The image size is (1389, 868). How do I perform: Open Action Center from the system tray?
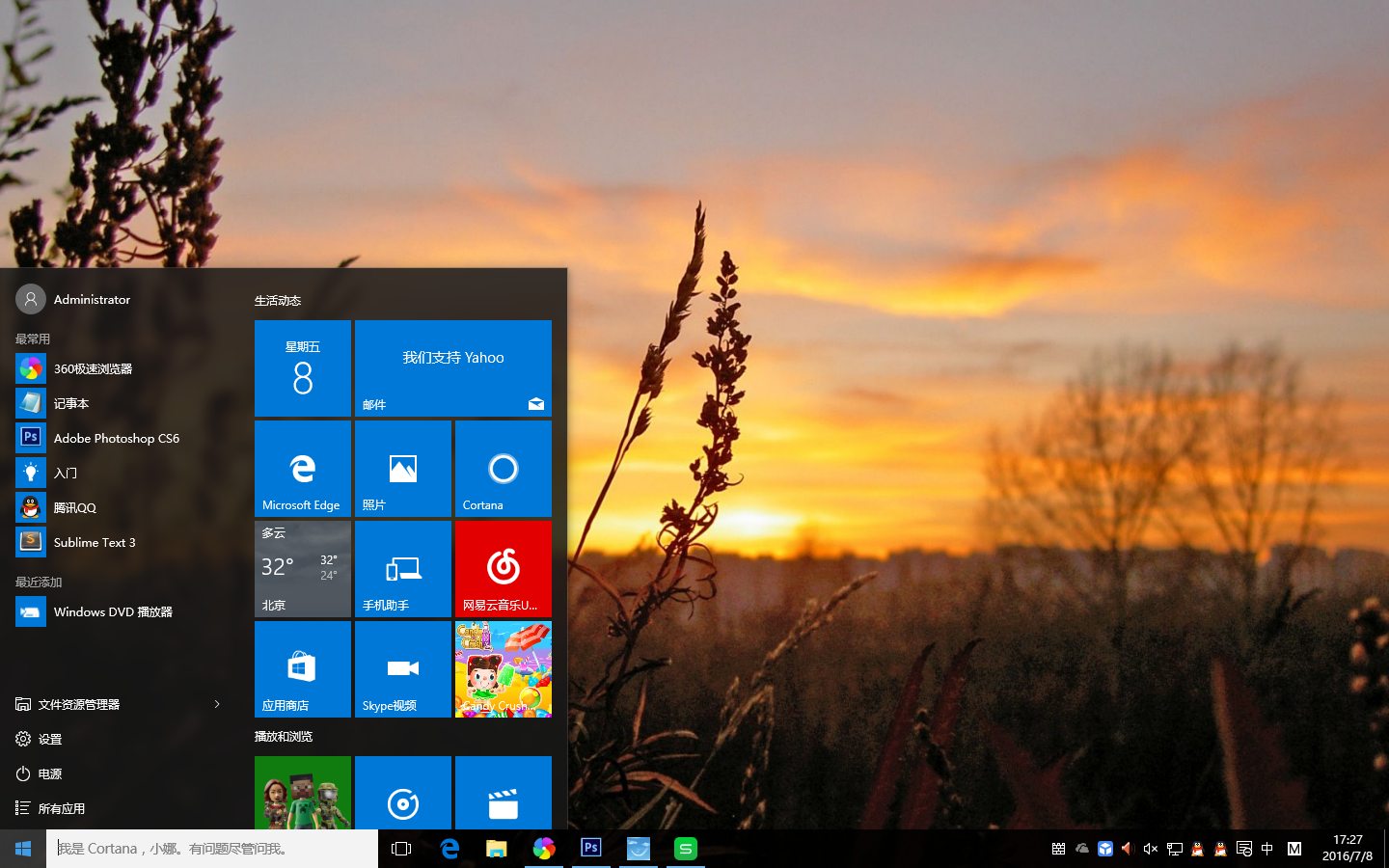pyautogui.click(x=1244, y=849)
